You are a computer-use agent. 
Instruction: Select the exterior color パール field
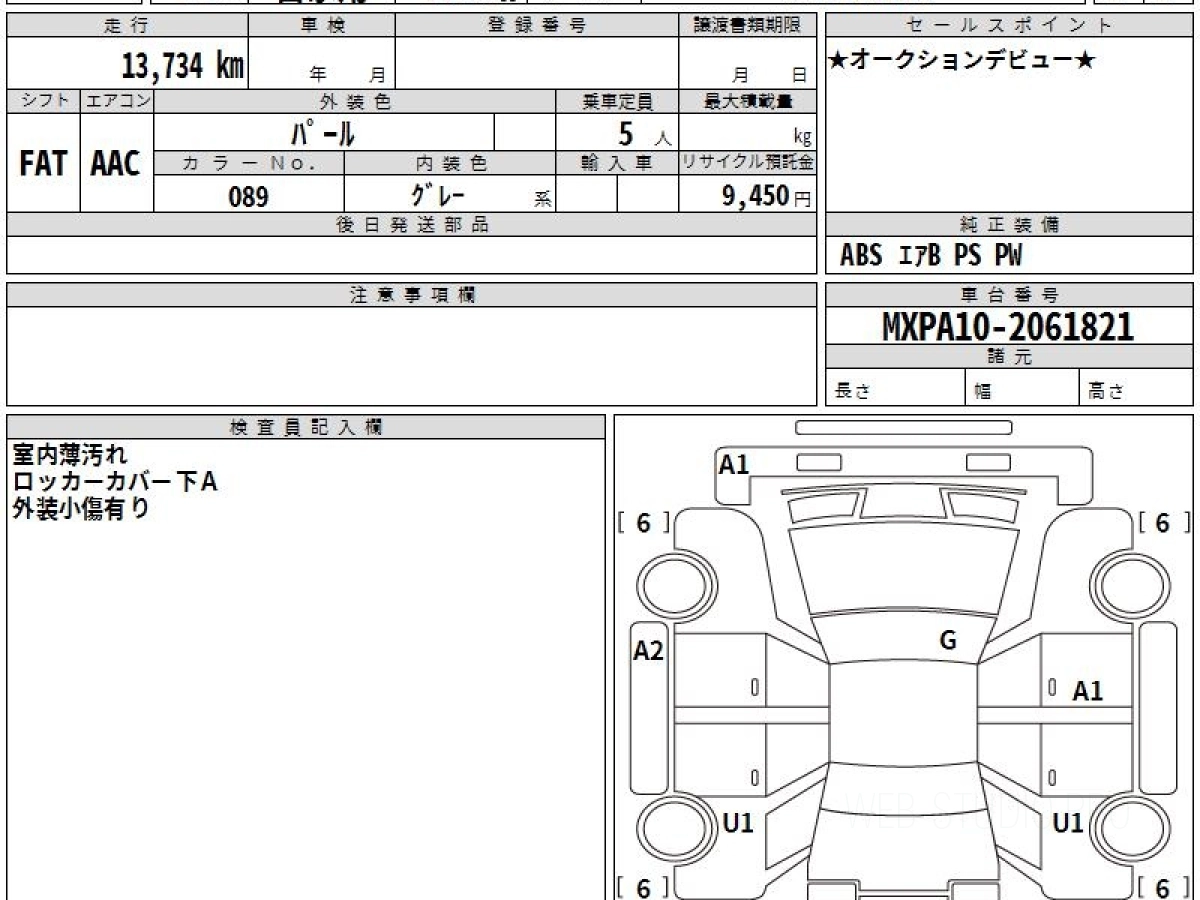coord(323,132)
